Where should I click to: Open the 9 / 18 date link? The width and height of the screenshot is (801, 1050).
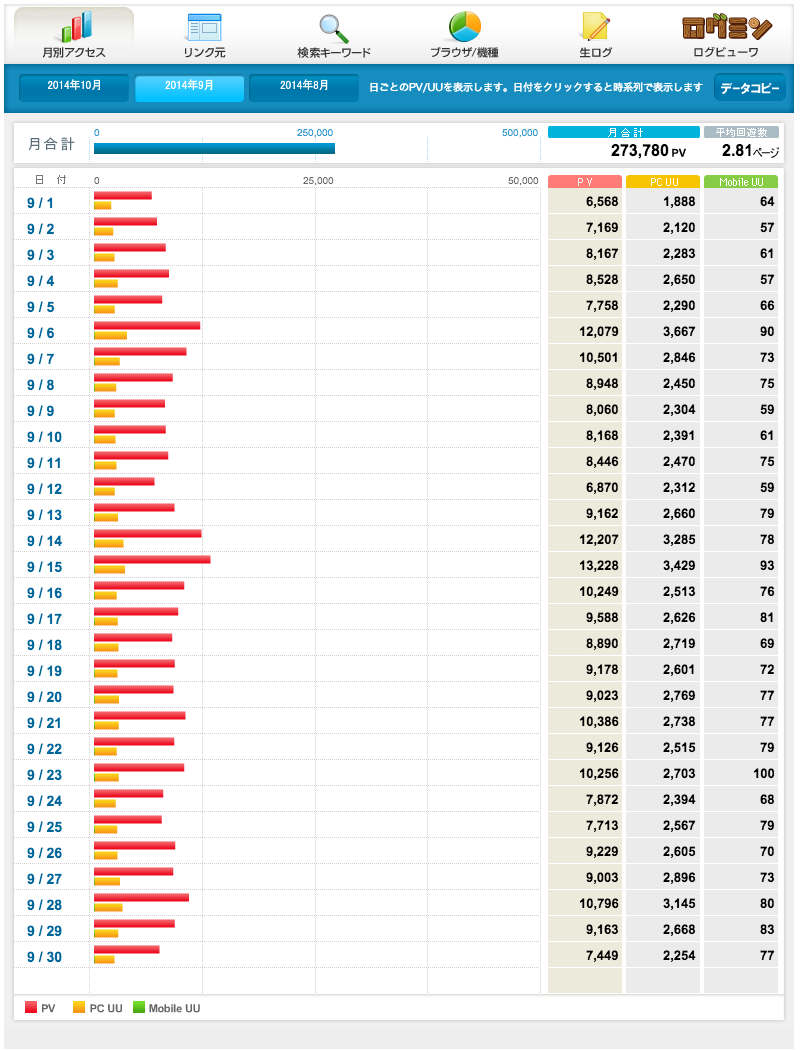point(44,646)
